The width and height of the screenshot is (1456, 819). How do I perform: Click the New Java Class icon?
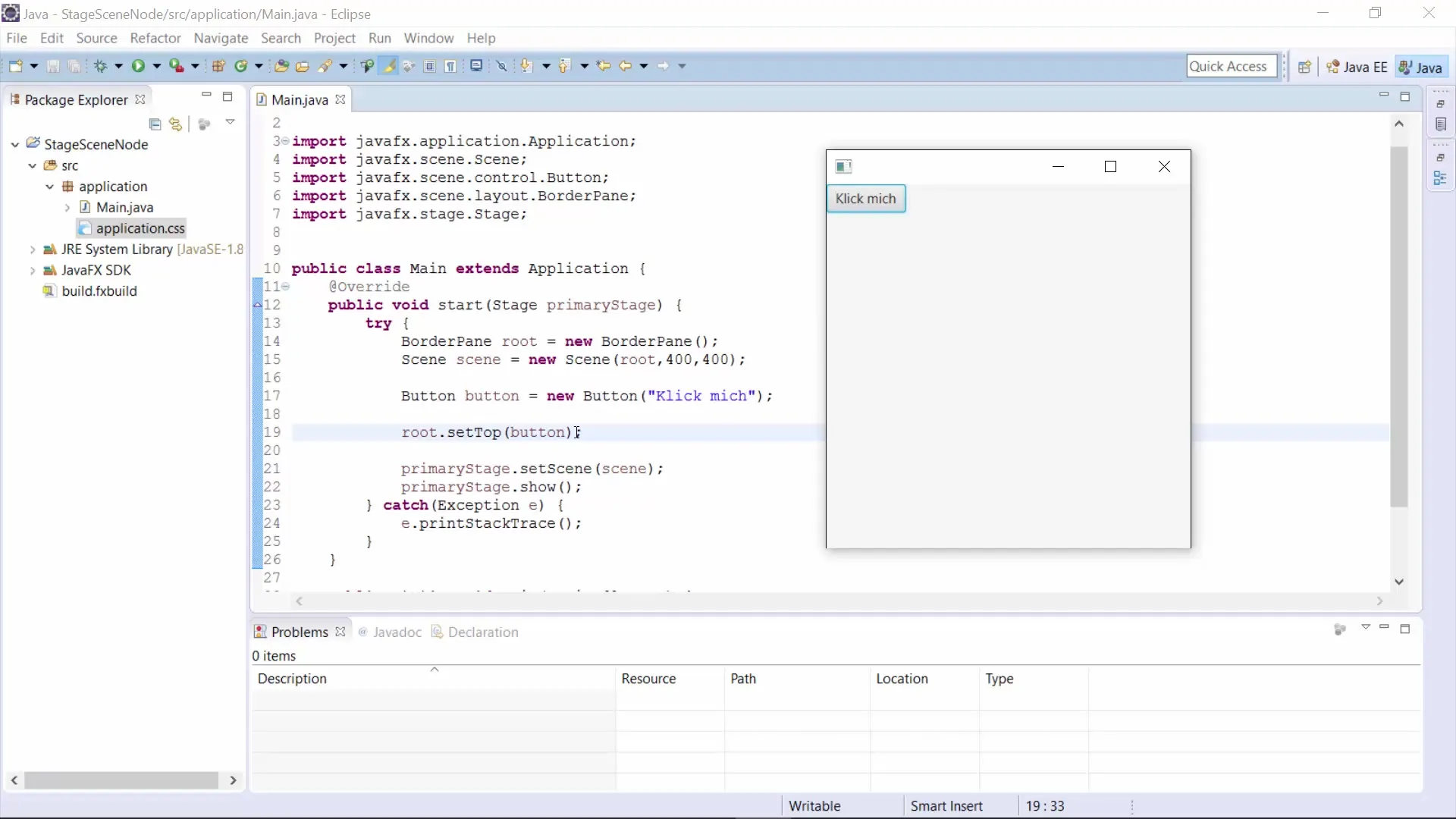tap(241, 66)
